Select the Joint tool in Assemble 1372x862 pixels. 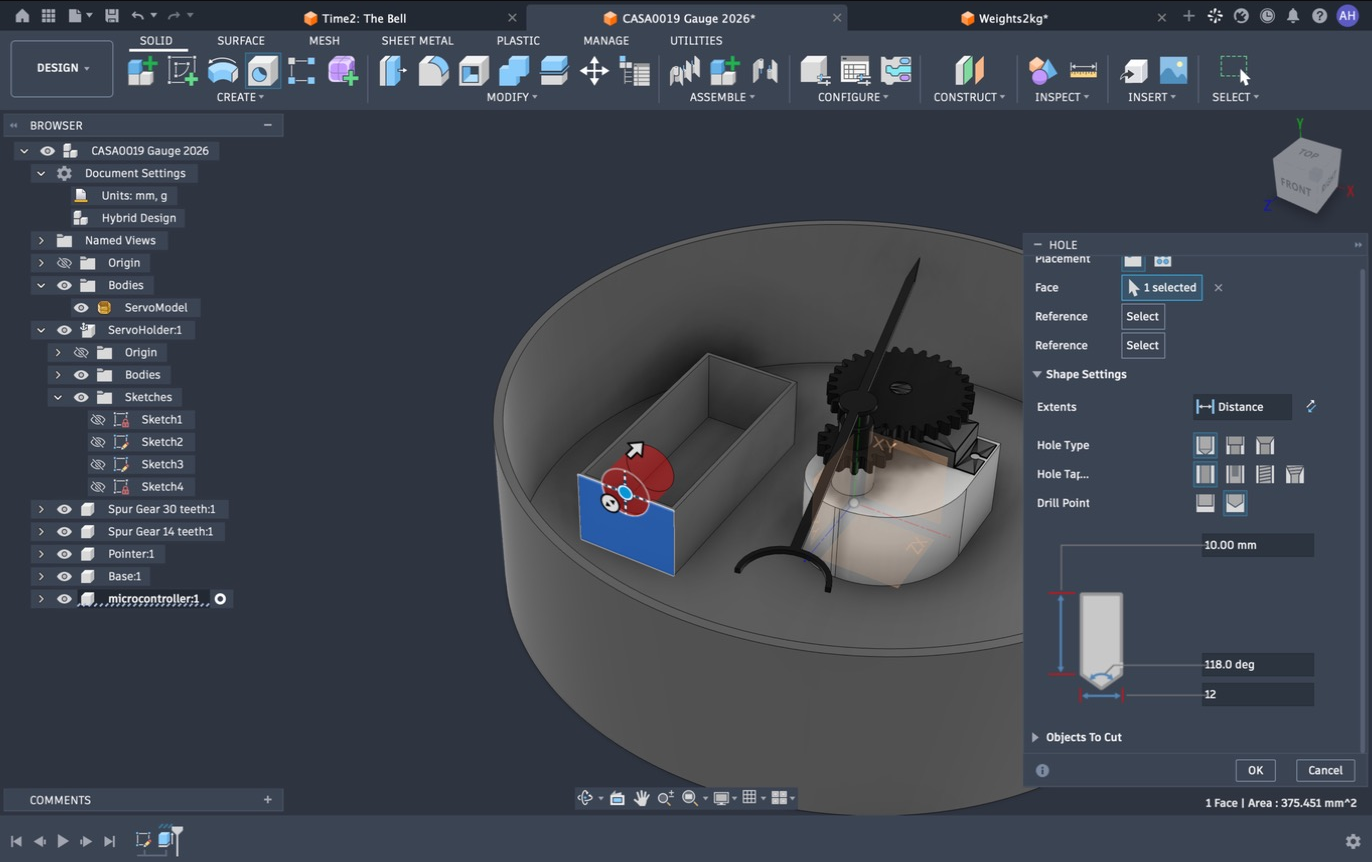765,71
